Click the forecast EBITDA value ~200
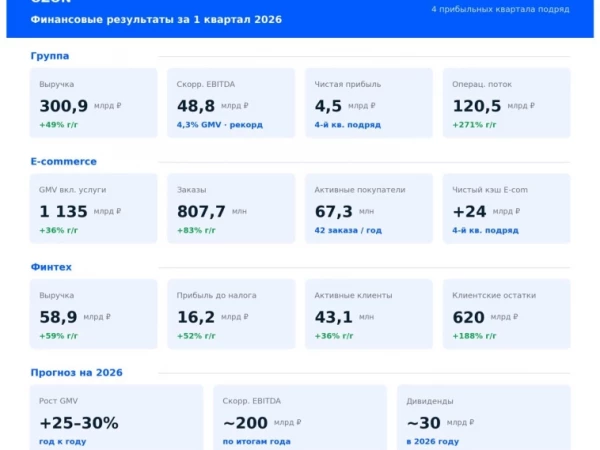600x450 pixels. point(245,423)
